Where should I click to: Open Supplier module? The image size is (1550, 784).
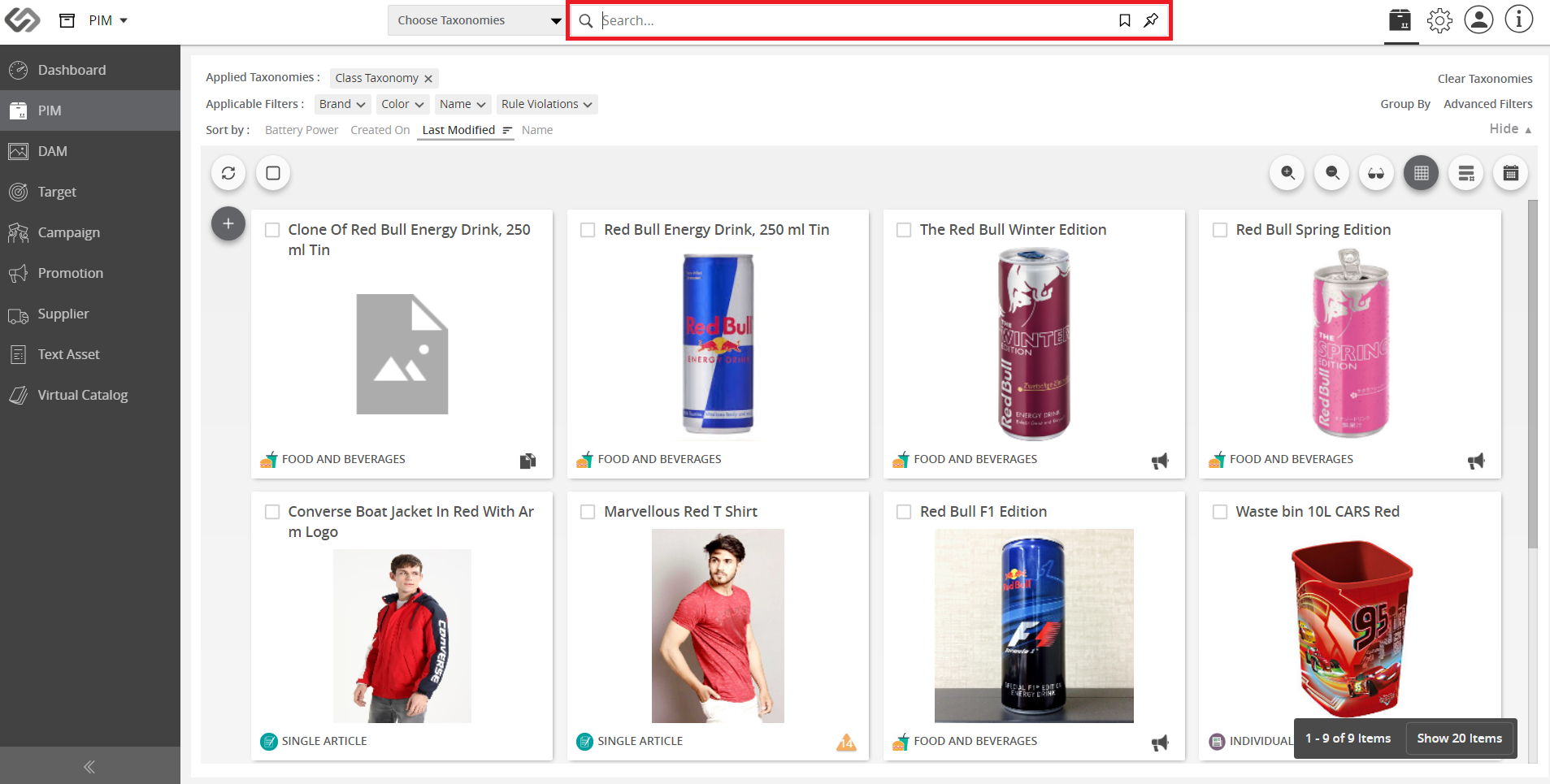(90, 314)
